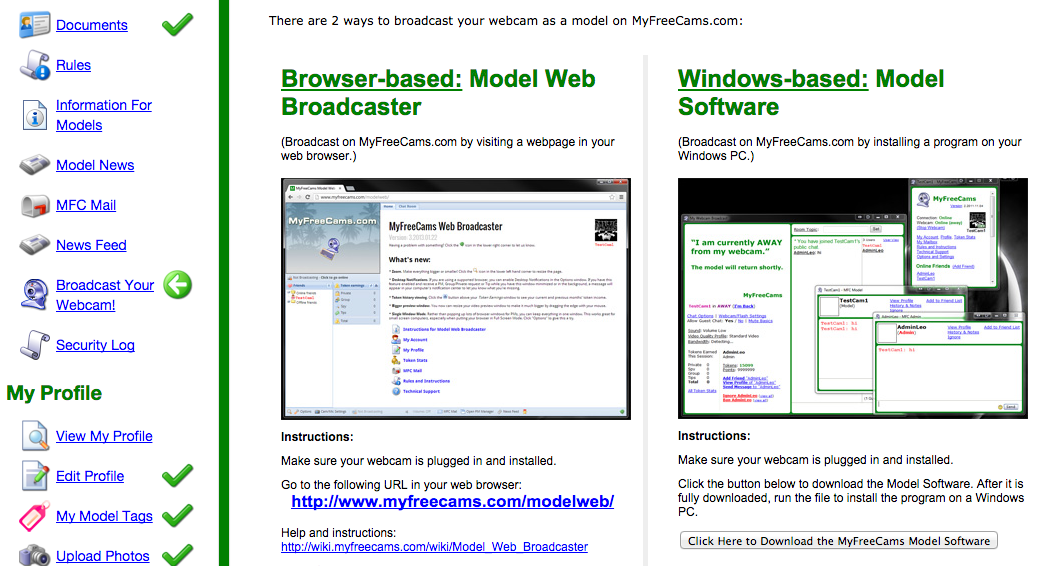Open the myfreecams.com/modelweb URL
Image resolution: width=1051 pixels, height=566 pixels.
point(452,502)
